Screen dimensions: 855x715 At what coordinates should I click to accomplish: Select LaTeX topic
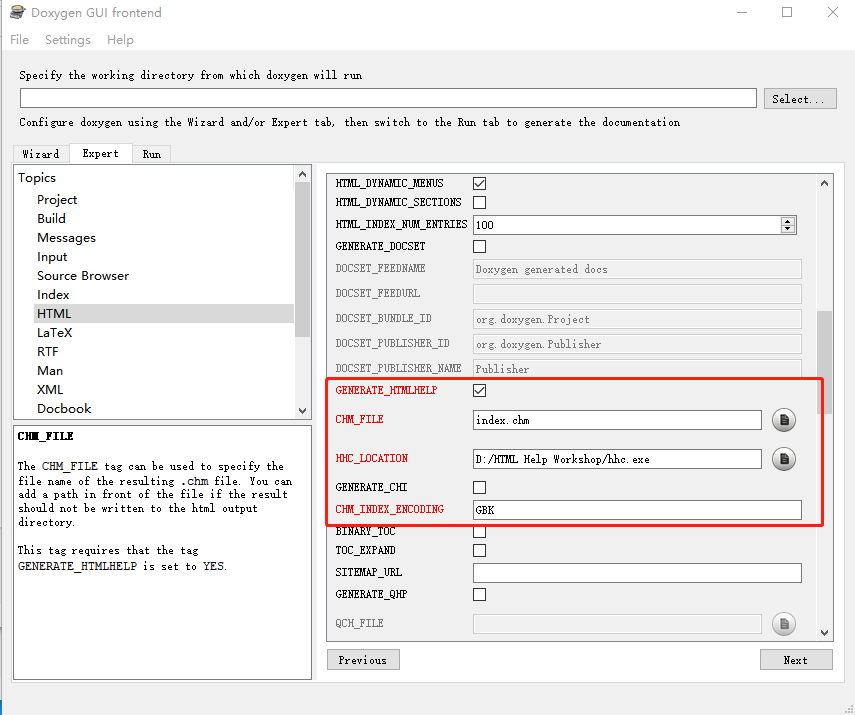55,333
